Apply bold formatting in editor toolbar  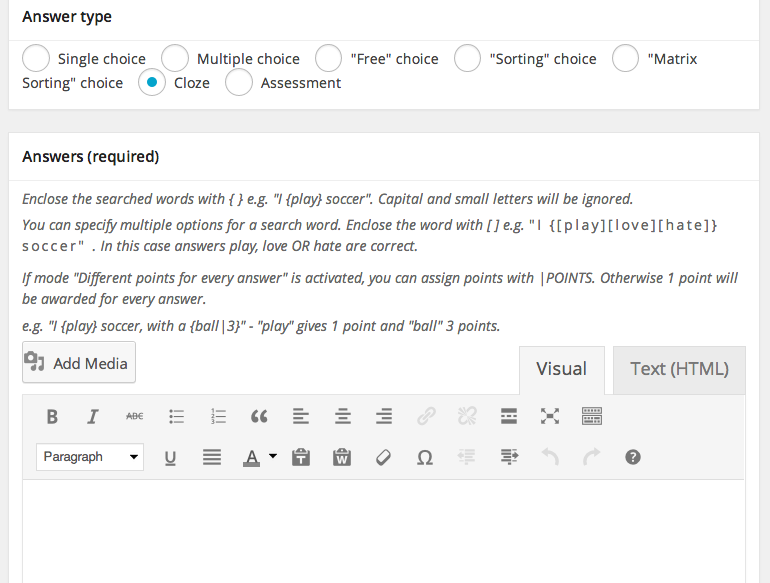pos(52,416)
